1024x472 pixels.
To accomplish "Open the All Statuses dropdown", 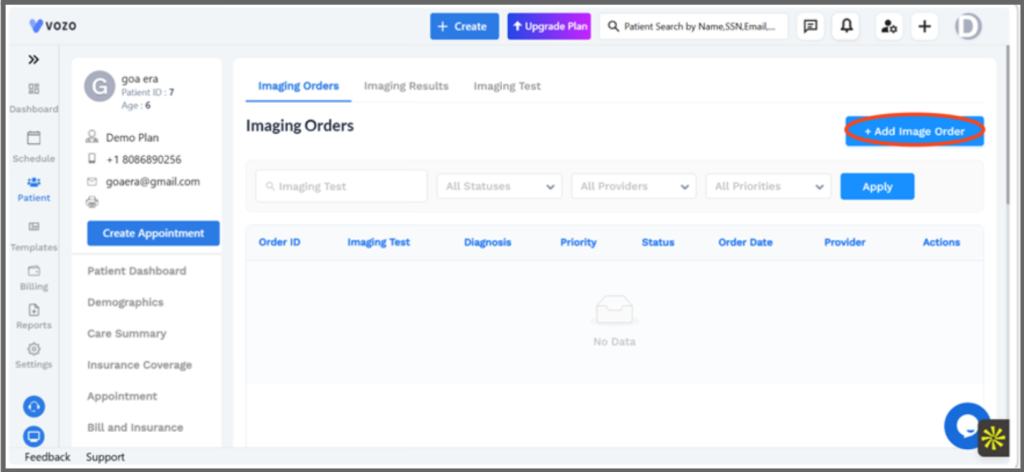I will coord(499,186).
